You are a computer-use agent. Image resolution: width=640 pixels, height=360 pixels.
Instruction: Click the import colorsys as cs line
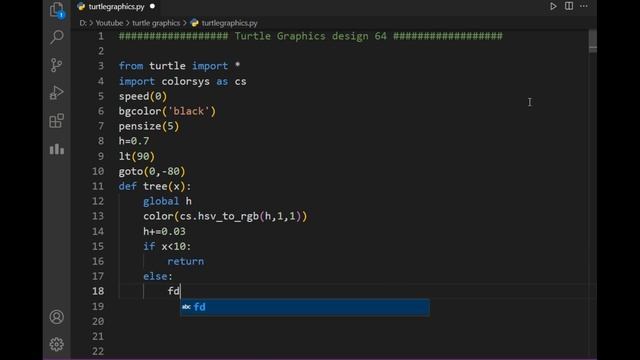[182, 81]
